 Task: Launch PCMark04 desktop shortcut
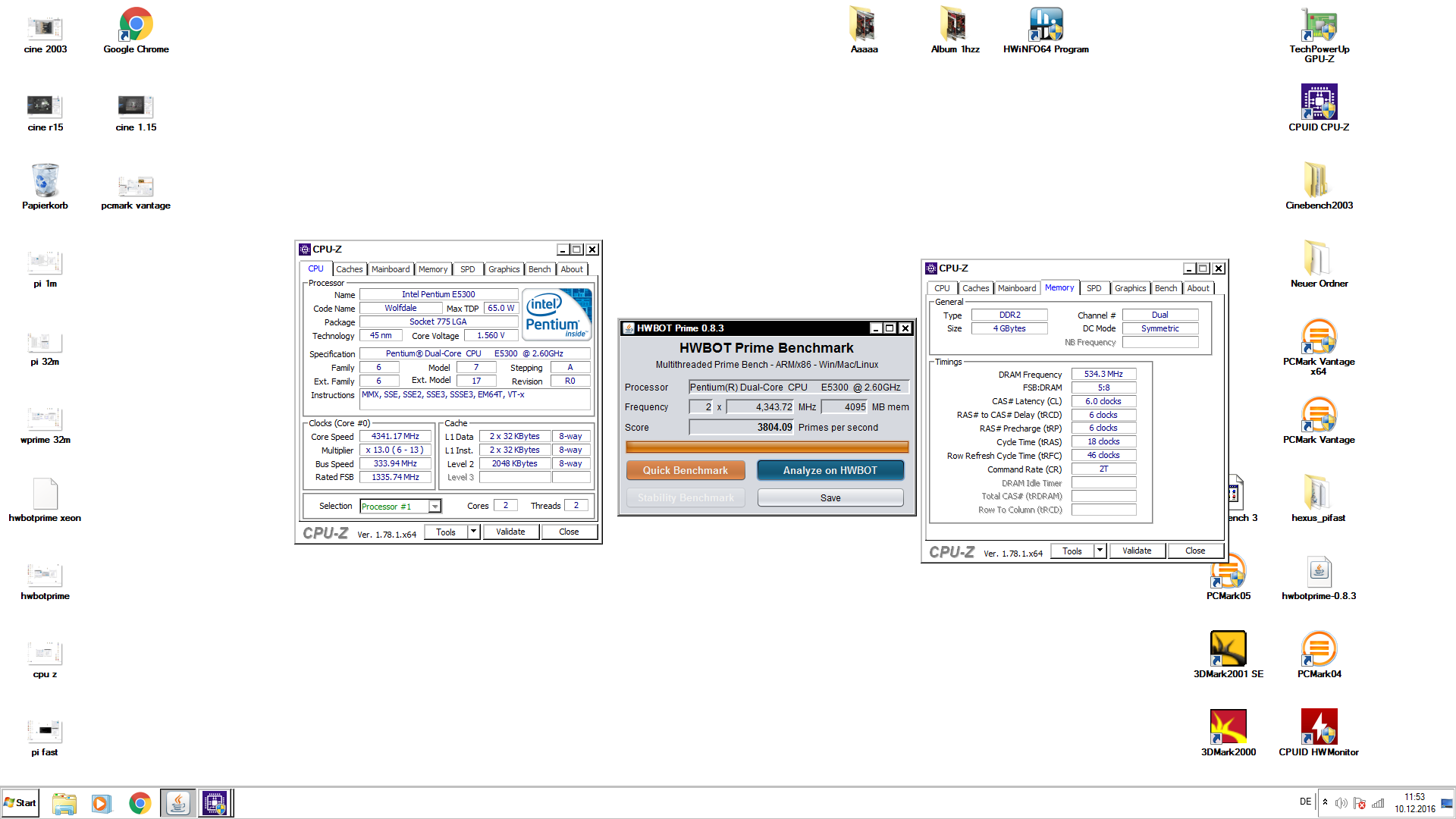coord(1319,654)
